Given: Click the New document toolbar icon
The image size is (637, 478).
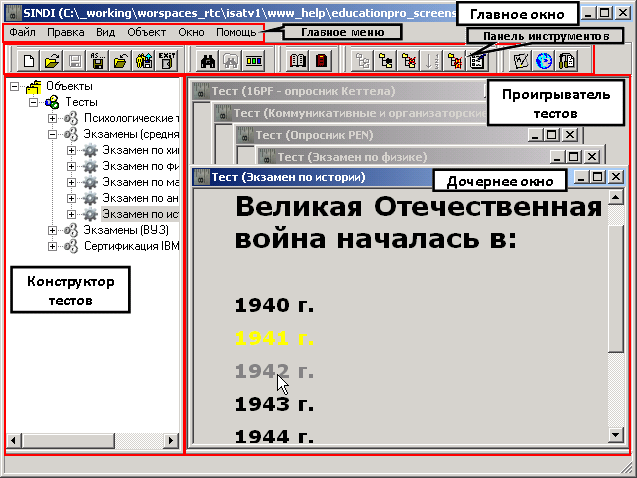Looking at the screenshot, I should coord(30,61).
